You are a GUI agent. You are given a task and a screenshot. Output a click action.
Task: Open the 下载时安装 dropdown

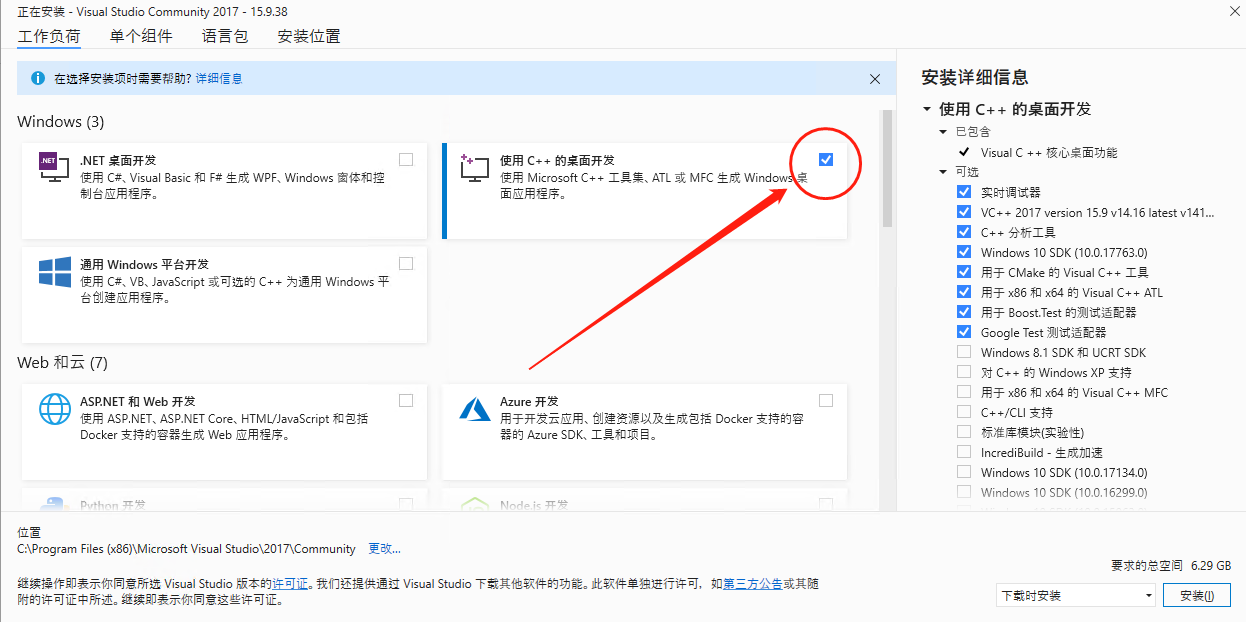(x=1076, y=595)
